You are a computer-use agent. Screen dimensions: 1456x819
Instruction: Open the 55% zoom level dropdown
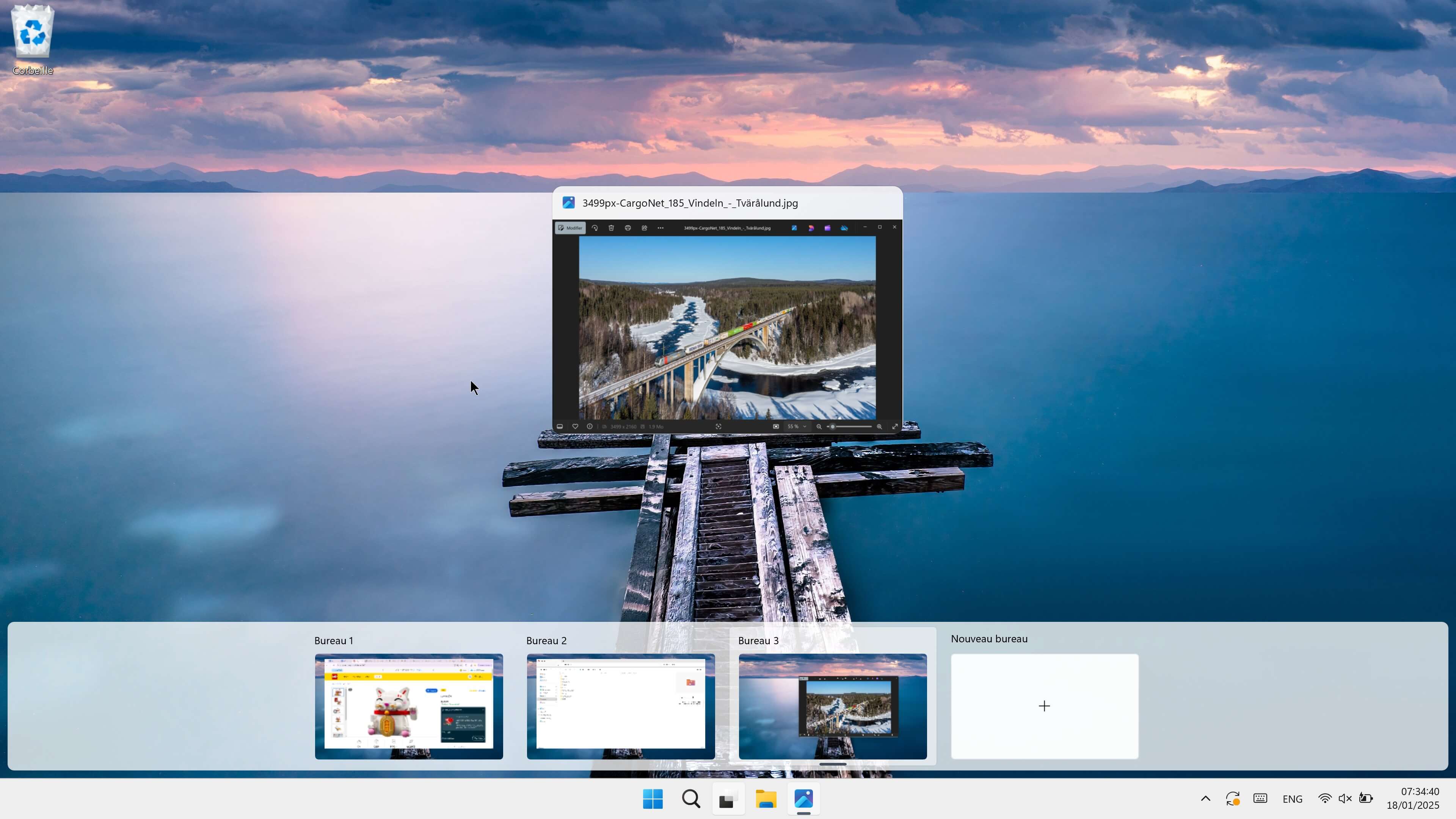797,426
